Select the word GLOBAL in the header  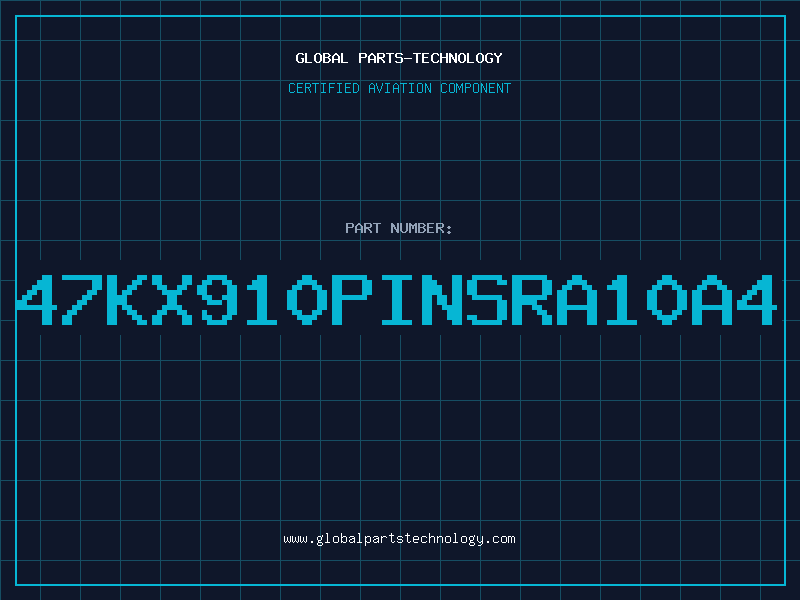pos(321,58)
